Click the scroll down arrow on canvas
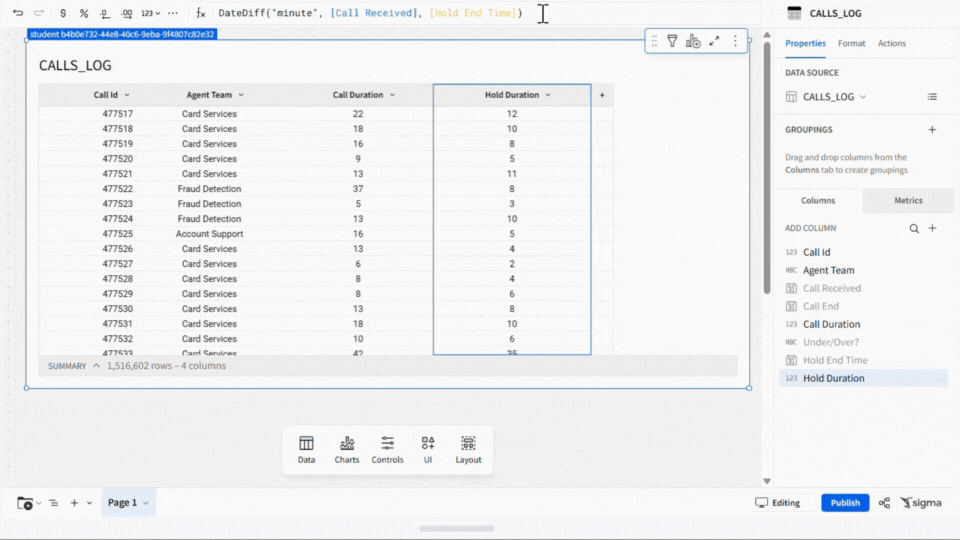 pyautogui.click(x=767, y=481)
